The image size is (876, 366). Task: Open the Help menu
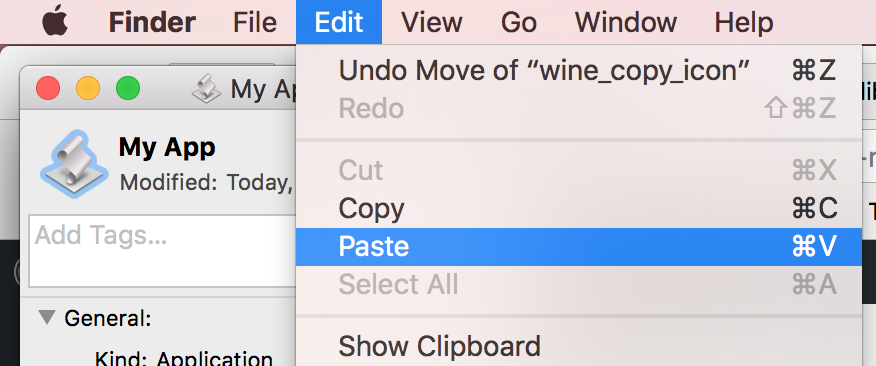click(x=744, y=22)
